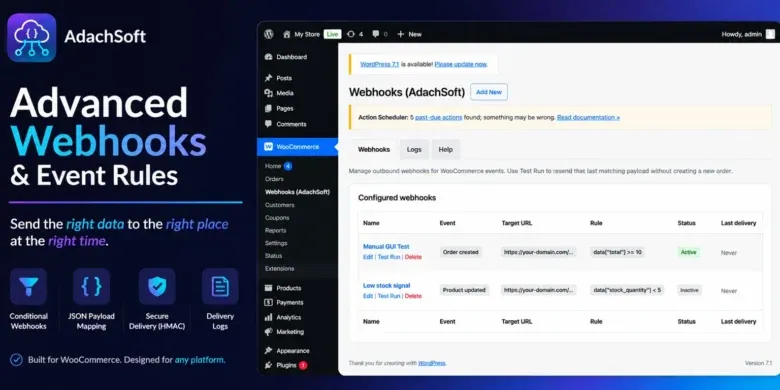Click the WooCommerce Woo logo icon
This screenshot has height=390, width=780.
269,147
